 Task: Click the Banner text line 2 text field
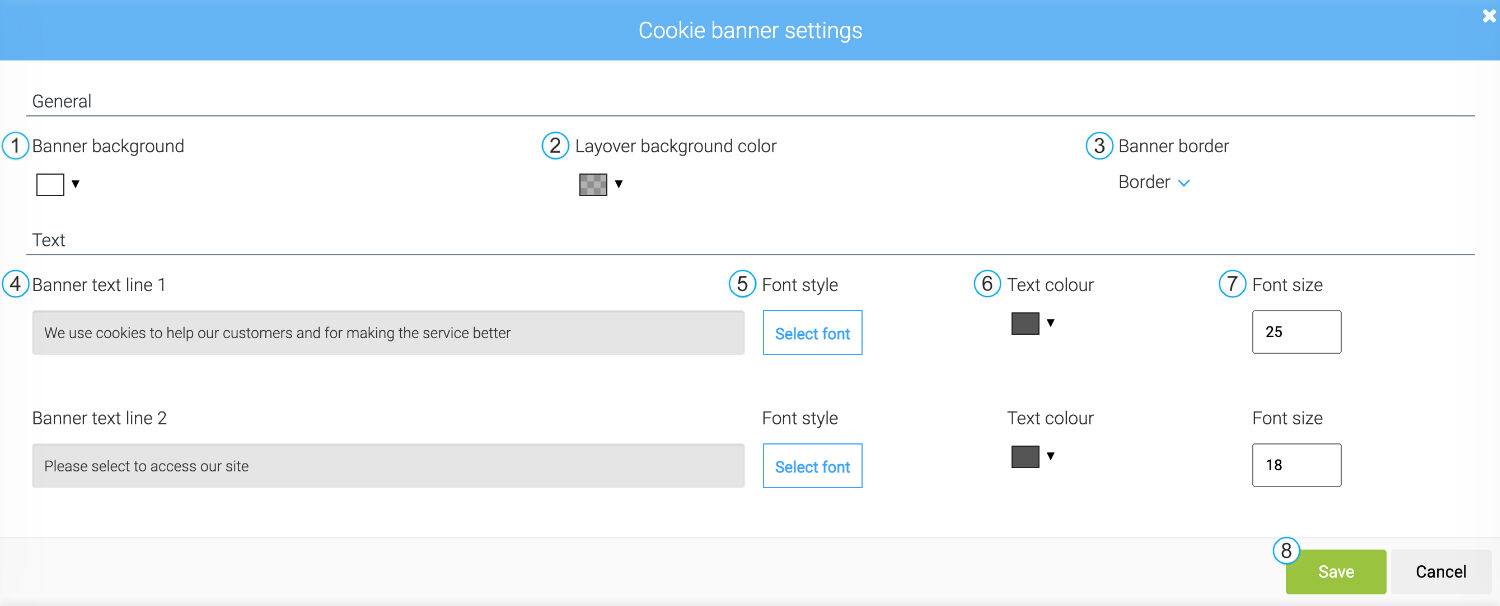click(388, 465)
